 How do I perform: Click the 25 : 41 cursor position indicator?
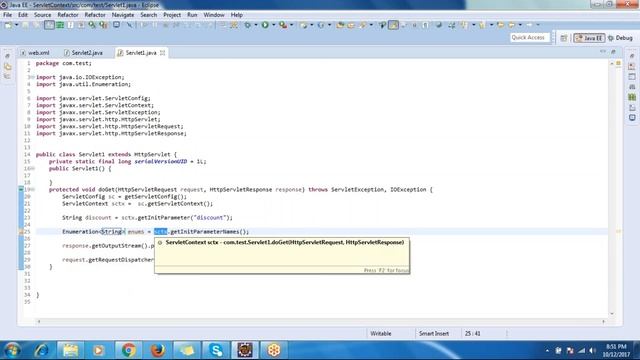click(472, 333)
